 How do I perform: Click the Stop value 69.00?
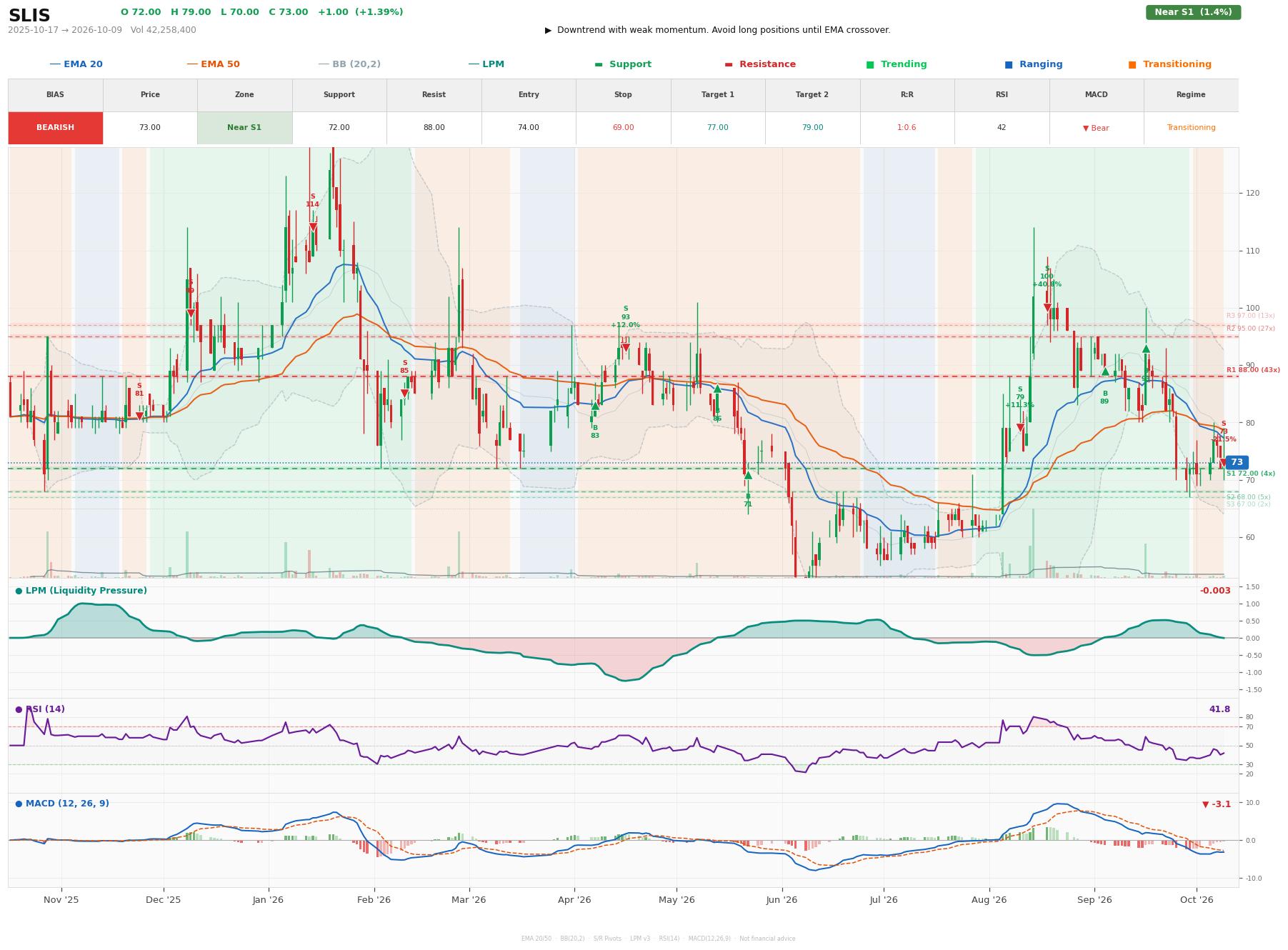pos(623,128)
